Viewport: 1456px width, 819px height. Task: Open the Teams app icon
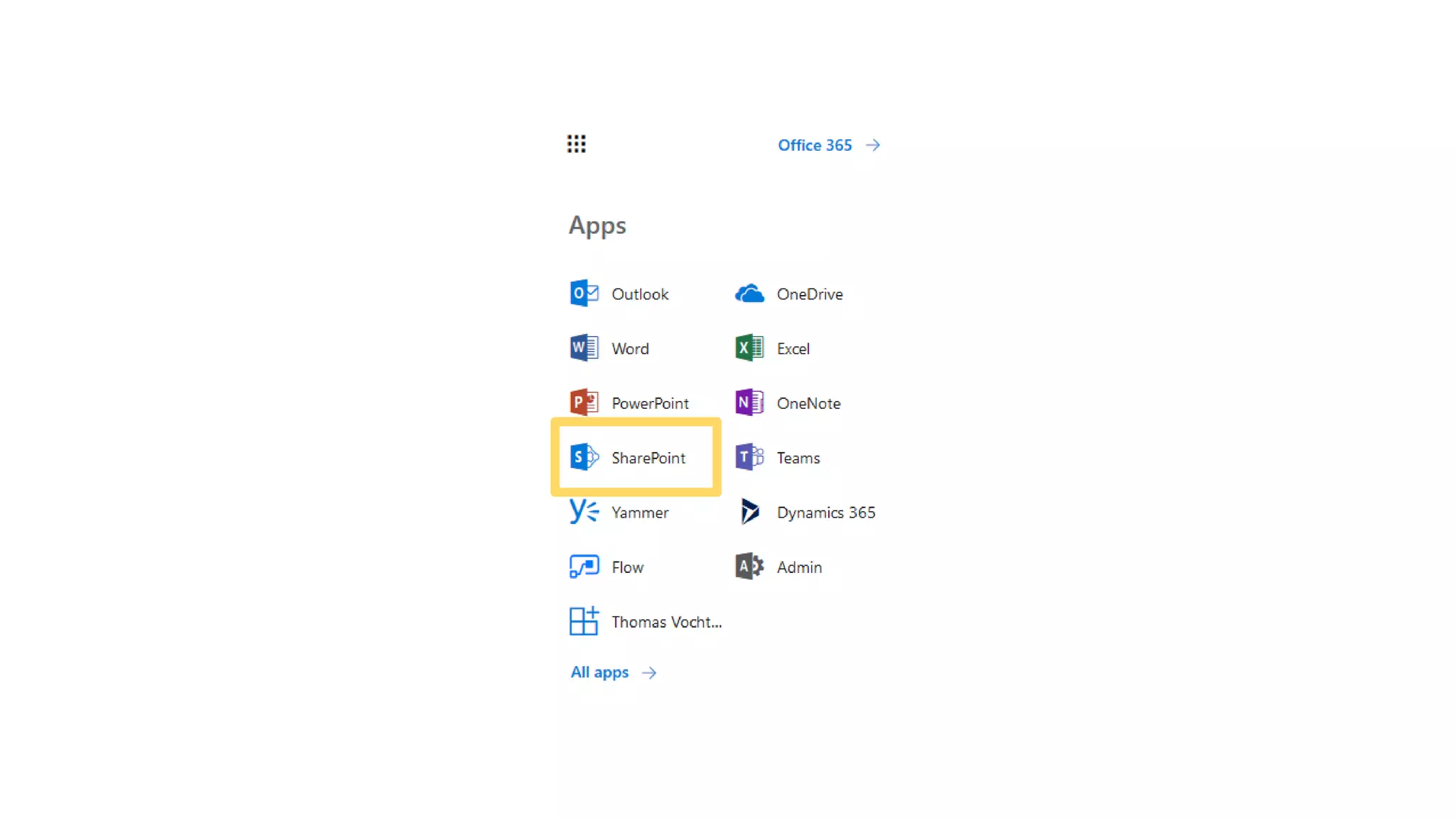click(749, 457)
